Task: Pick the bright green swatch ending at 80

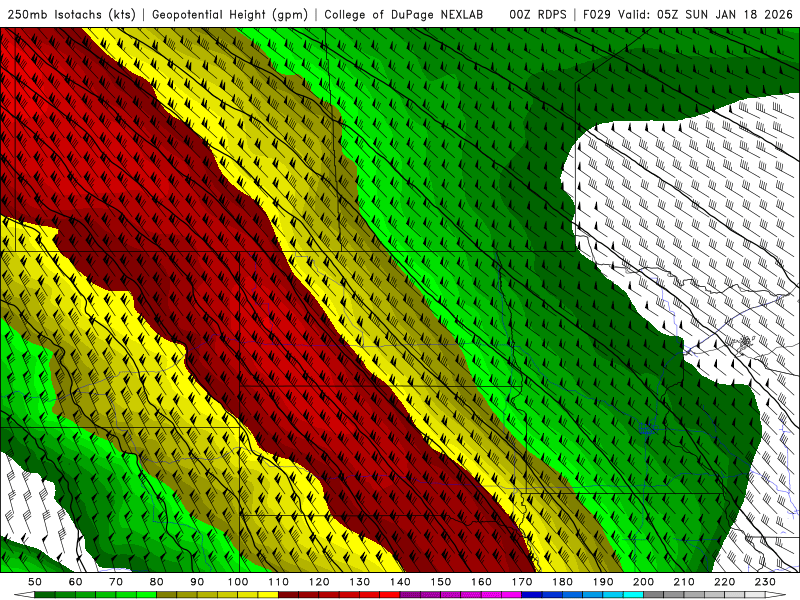Action: [x=146, y=594]
